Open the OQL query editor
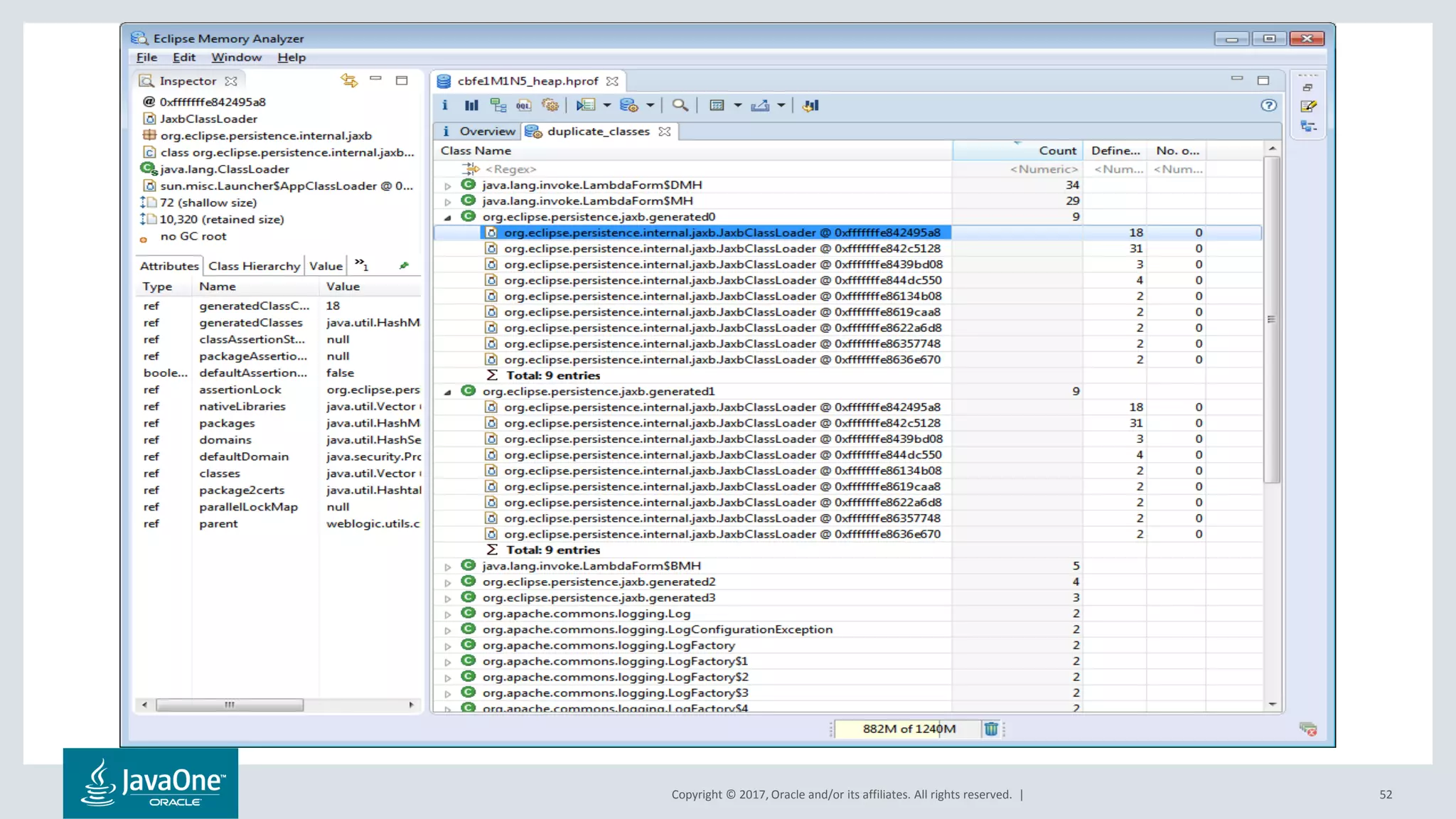 click(x=524, y=105)
